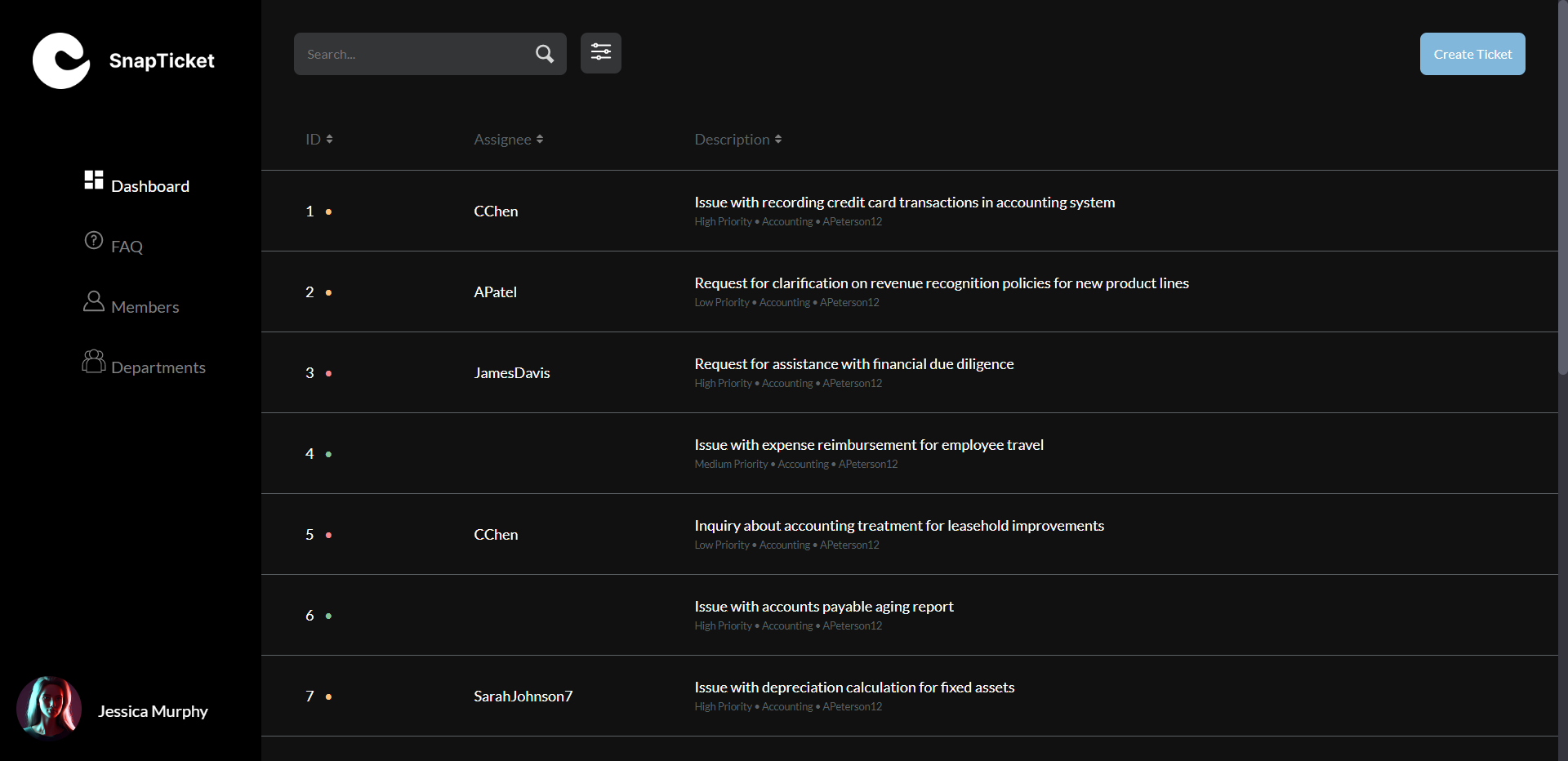Open the Dashboard menu item
Screen dimensions: 1568x761
[150, 186]
